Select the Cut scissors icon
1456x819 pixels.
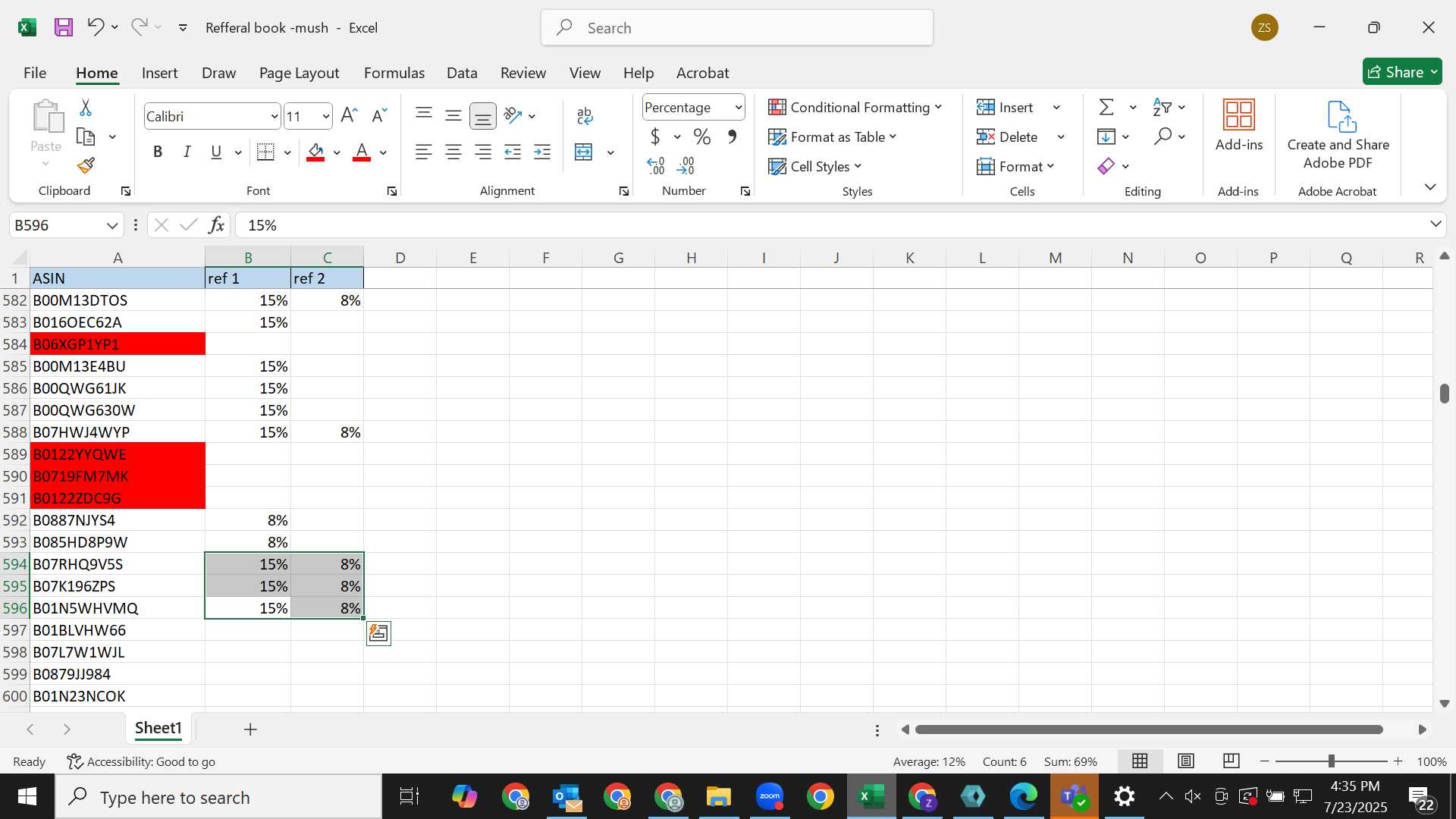click(86, 108)
